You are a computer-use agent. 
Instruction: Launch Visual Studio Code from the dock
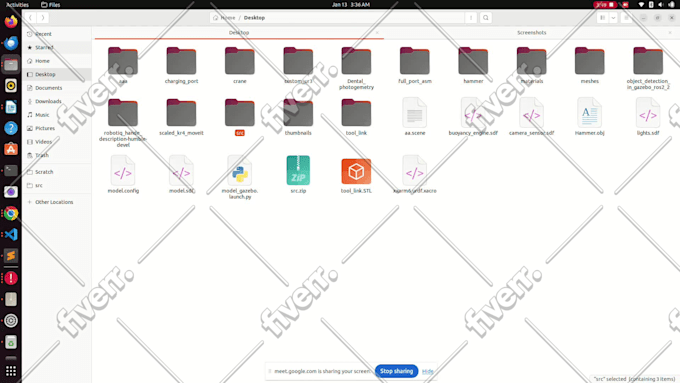click(11, 235)
